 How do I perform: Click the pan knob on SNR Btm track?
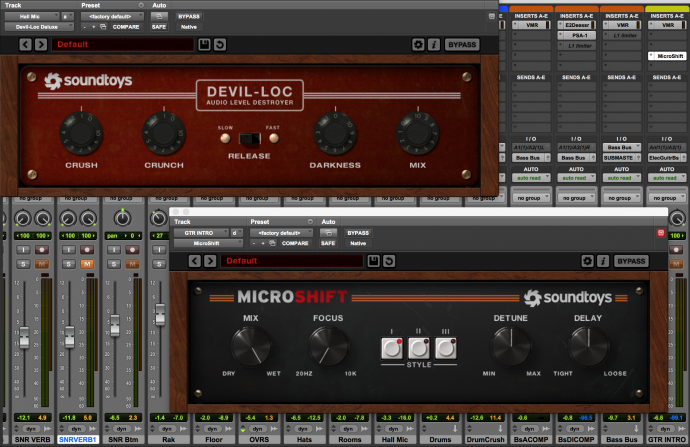coord(122,218)
